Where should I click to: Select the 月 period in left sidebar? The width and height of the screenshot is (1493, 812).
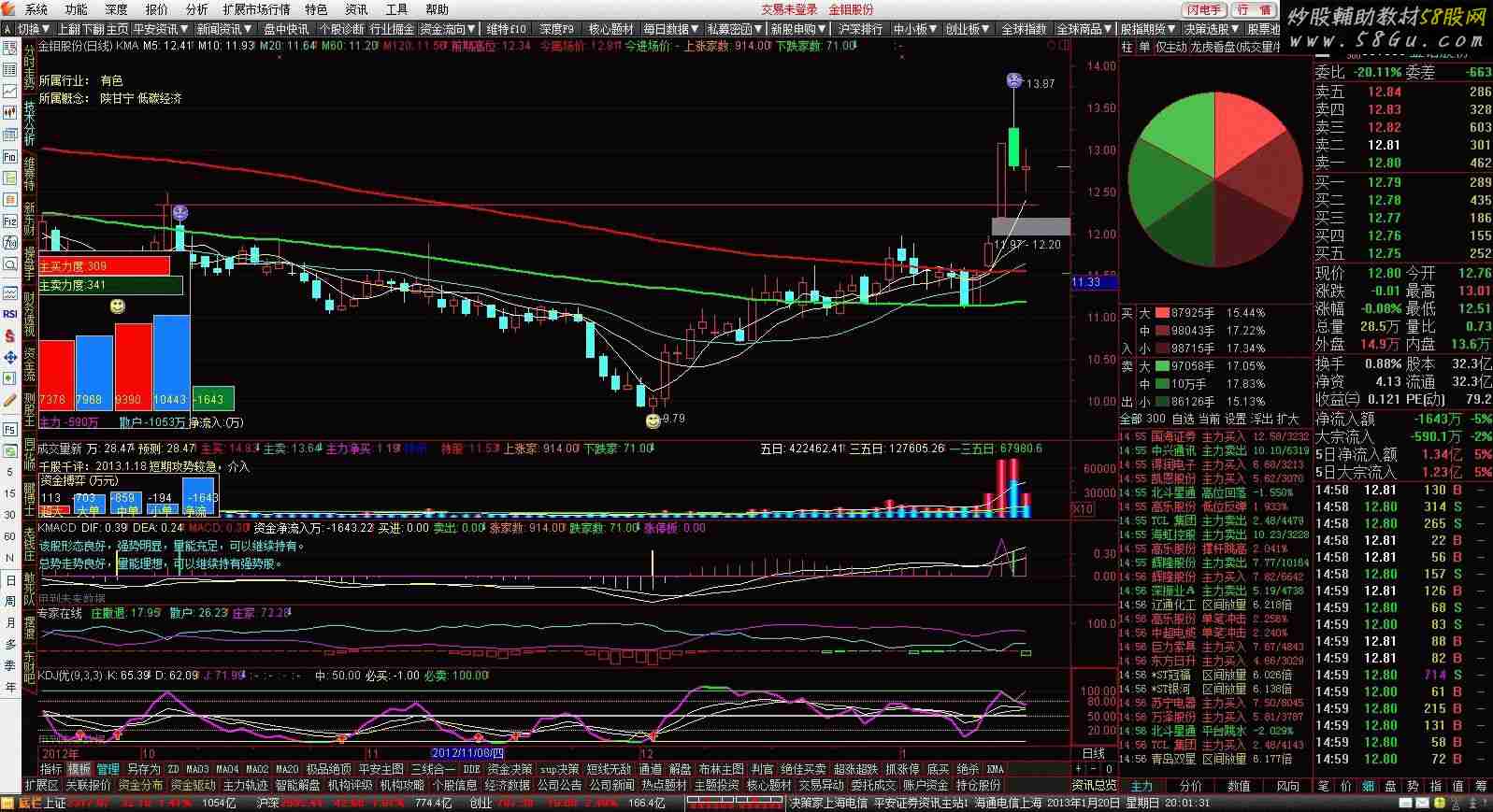point(10,623)
